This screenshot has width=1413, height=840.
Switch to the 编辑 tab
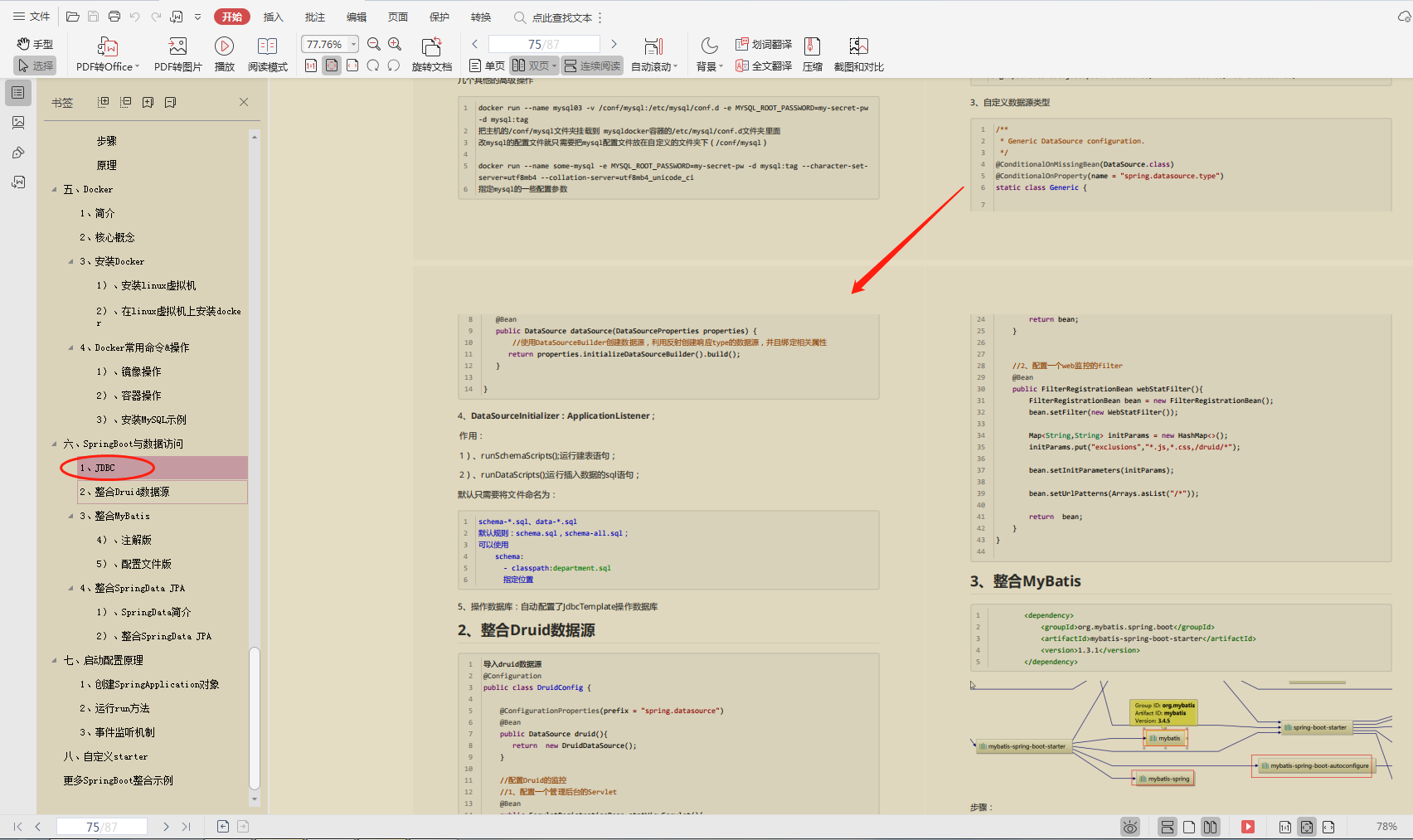357,17
